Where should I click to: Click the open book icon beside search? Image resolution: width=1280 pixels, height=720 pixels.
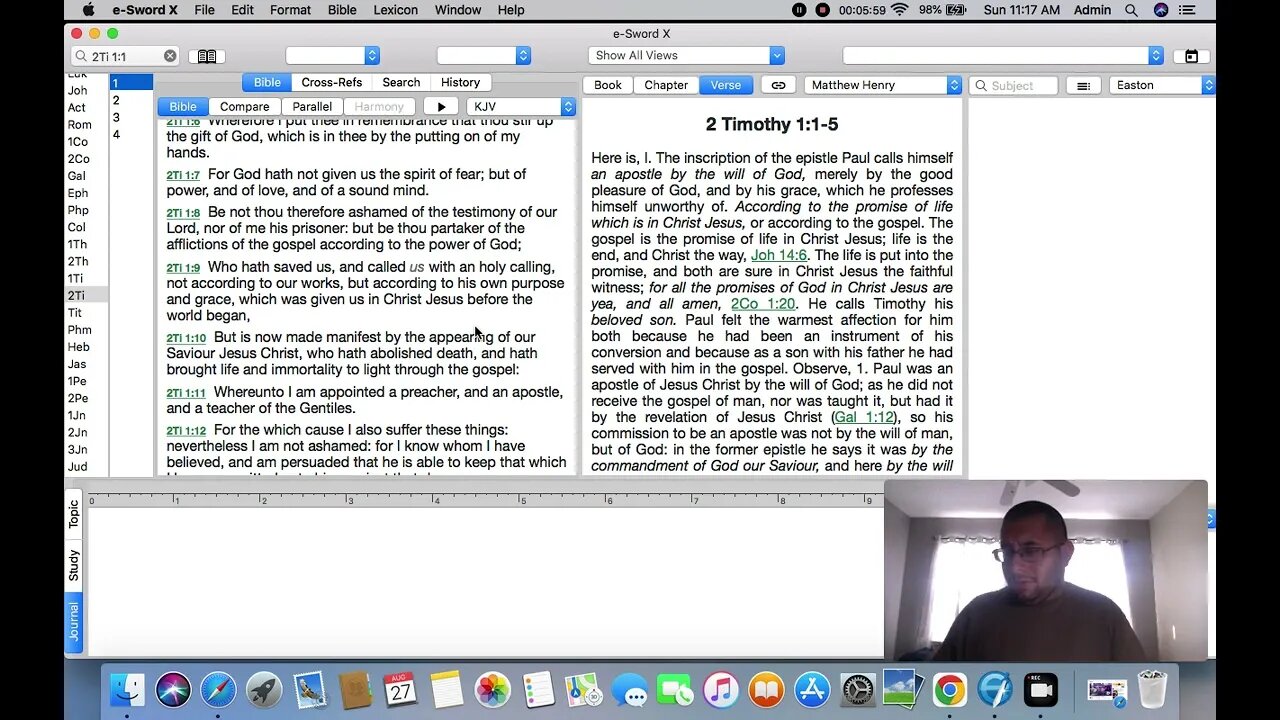click(x=207, y=56)
